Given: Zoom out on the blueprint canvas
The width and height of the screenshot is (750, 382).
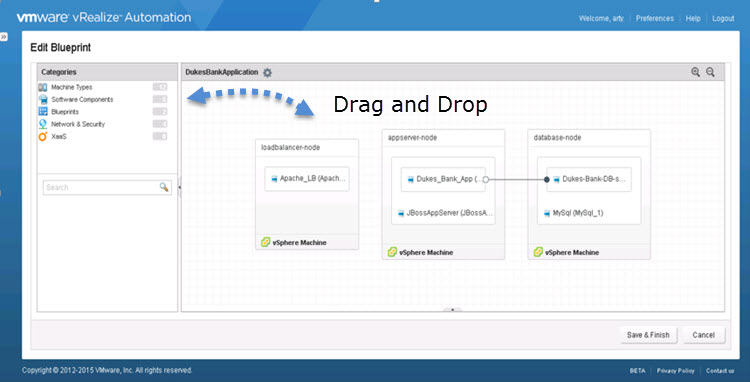Looking at the screenshot, I should coord(710,72).
